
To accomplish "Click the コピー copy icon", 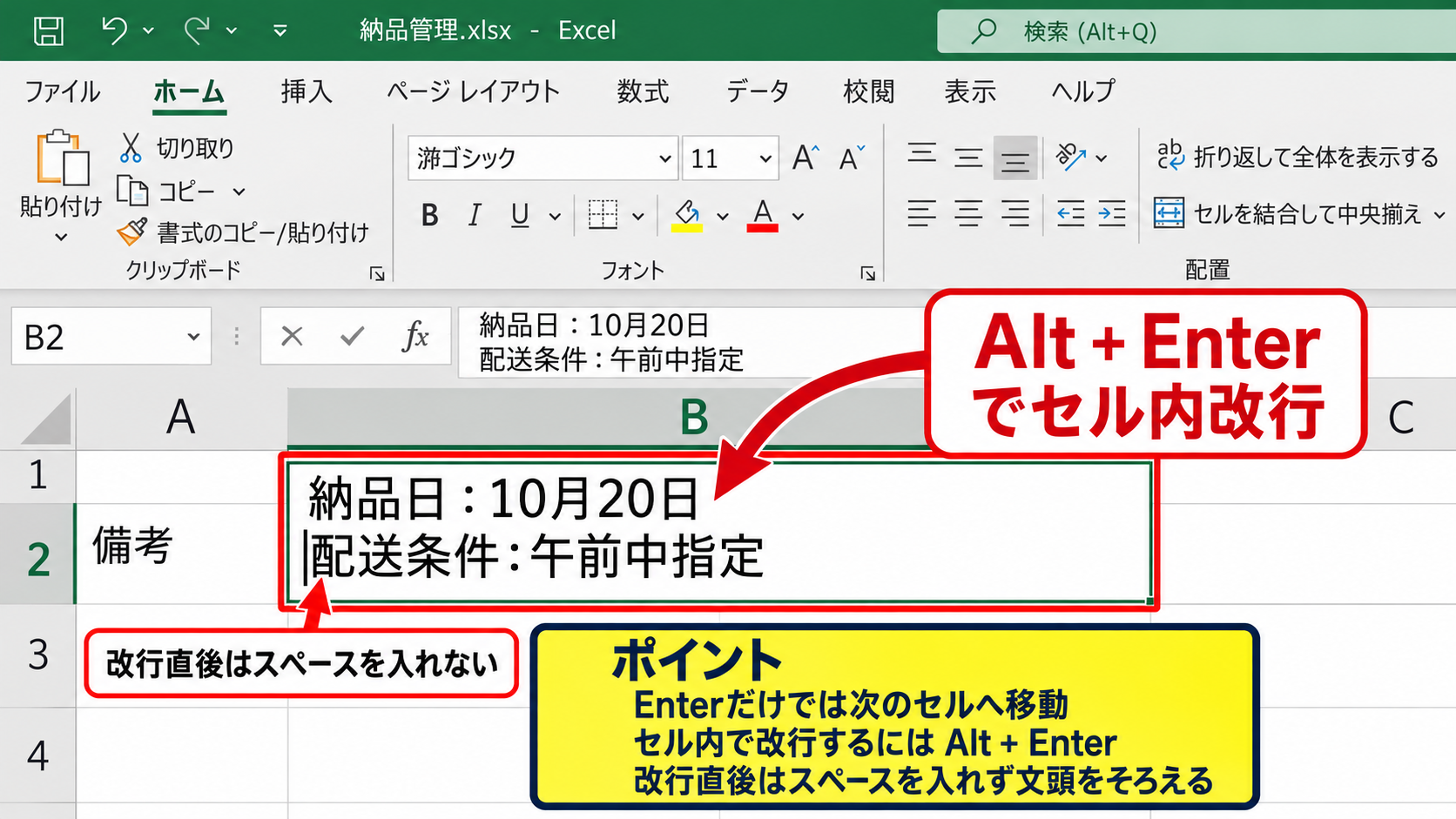I will (132, 191).
